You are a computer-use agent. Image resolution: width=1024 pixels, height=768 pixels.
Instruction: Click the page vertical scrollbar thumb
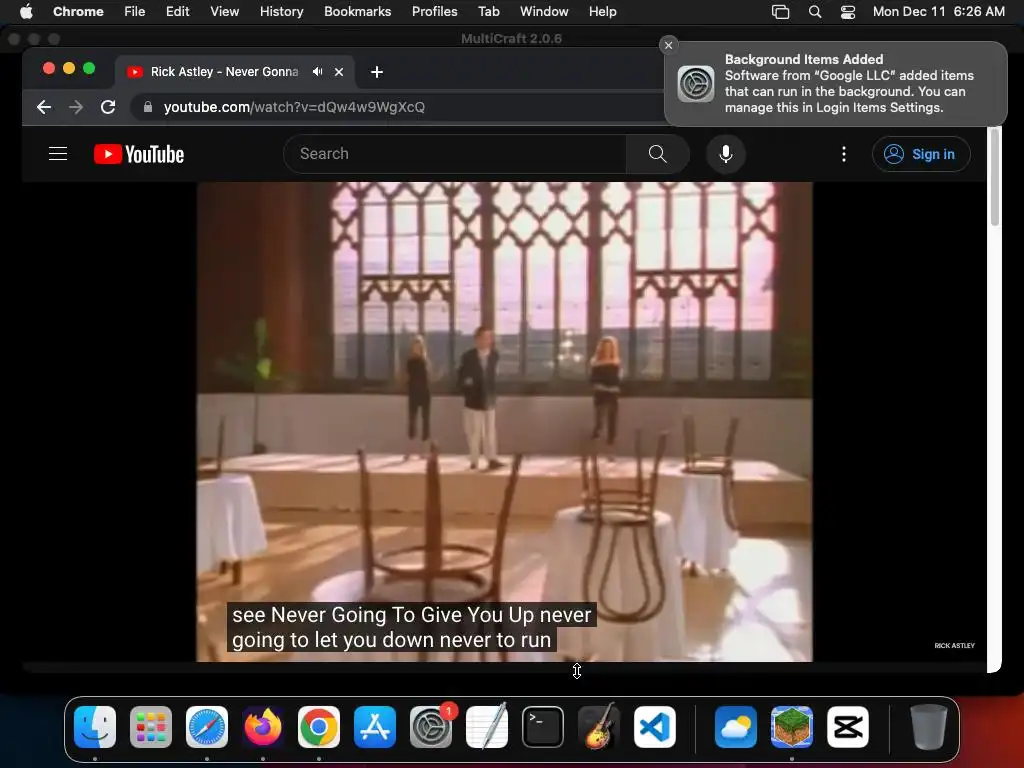point(995,178)
